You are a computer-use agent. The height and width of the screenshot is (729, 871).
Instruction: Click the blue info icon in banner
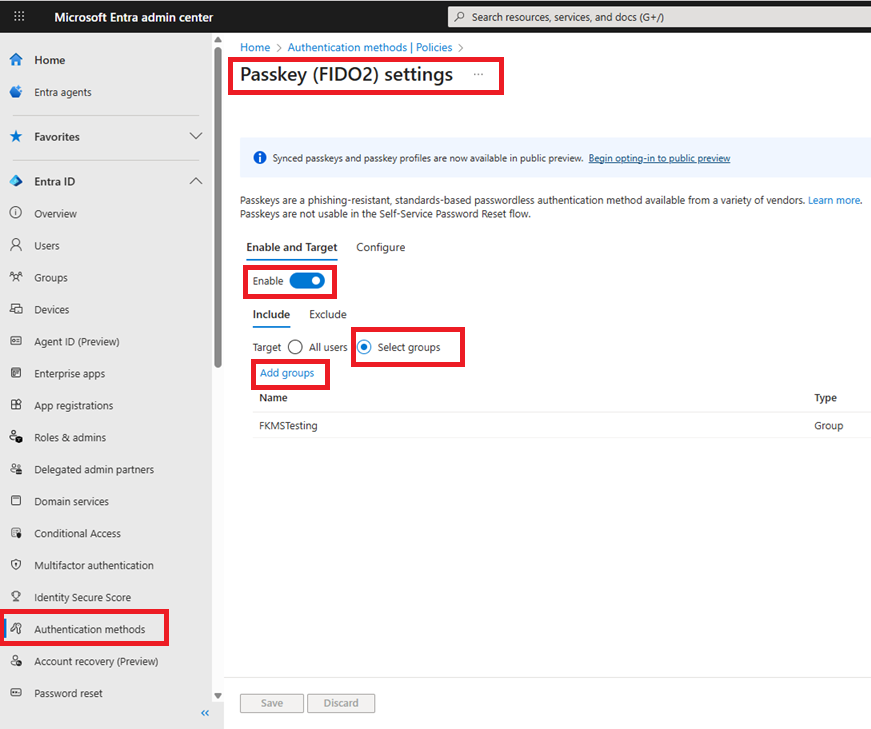coord(259,158)
